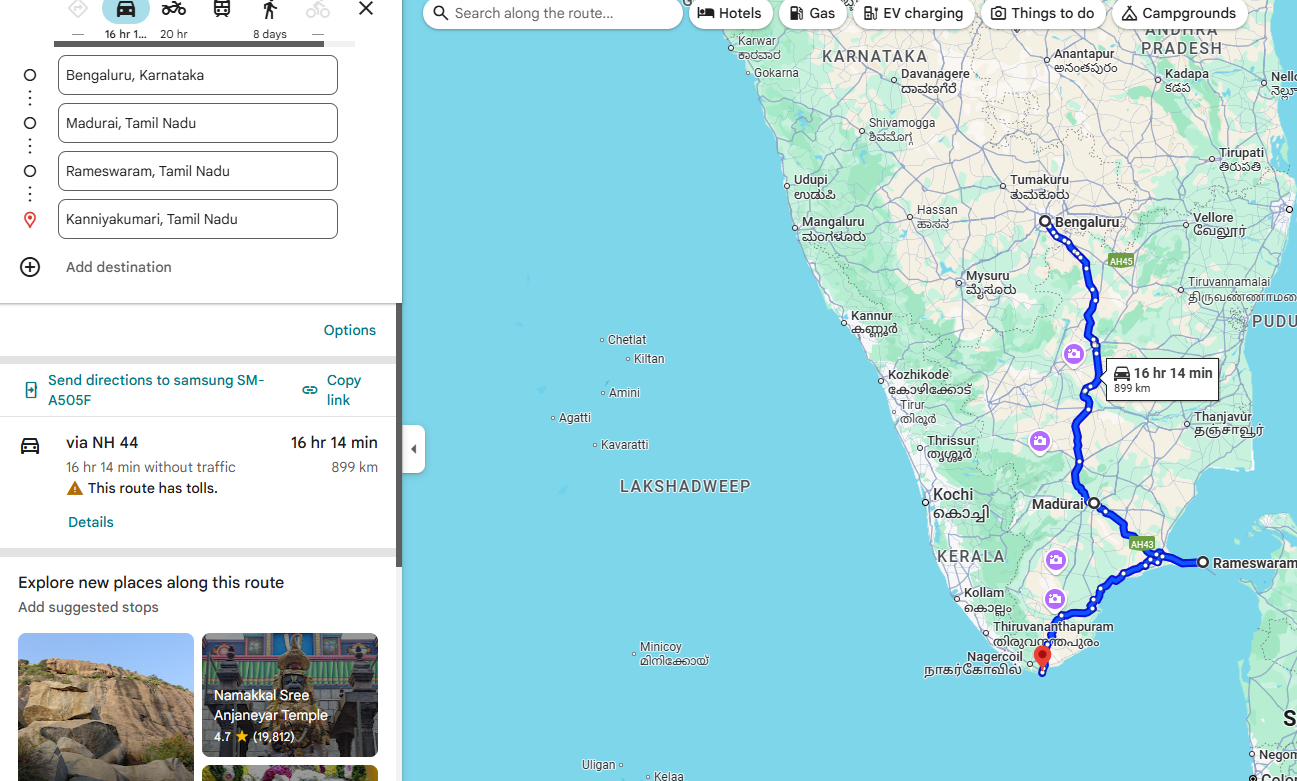Click the send-to-phone icon
This screenshot has width=1297, height=781.
point(31,390)
